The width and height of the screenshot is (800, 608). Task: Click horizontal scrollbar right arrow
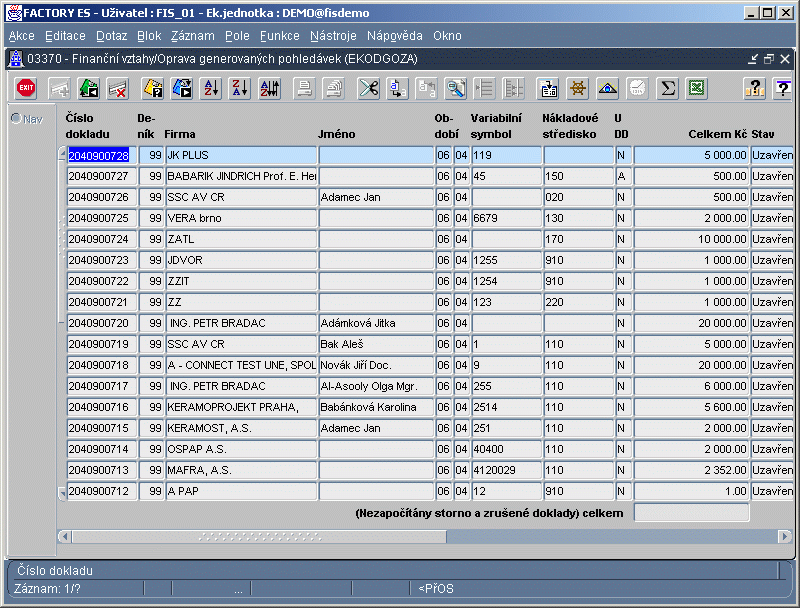click(x=786, y=537)
